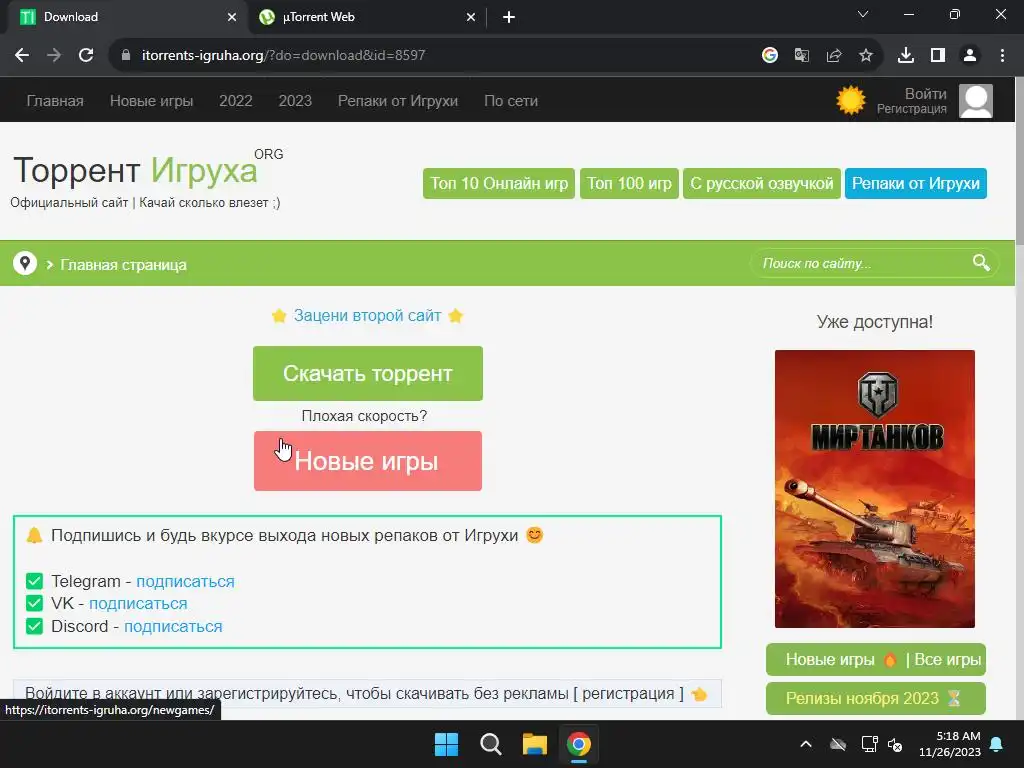Click the Топ 100 игр button
This screenshot has width=1024, height=768.
[630, 184]
